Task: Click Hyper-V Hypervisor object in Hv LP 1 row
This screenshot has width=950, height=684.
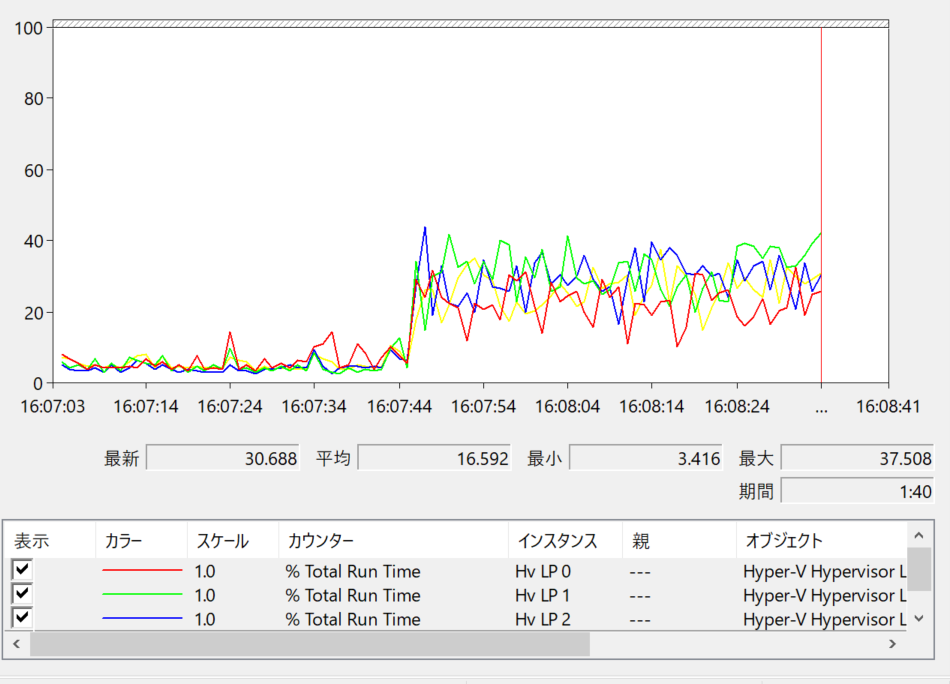Action: pyautogui.click(x=825, y=596)
